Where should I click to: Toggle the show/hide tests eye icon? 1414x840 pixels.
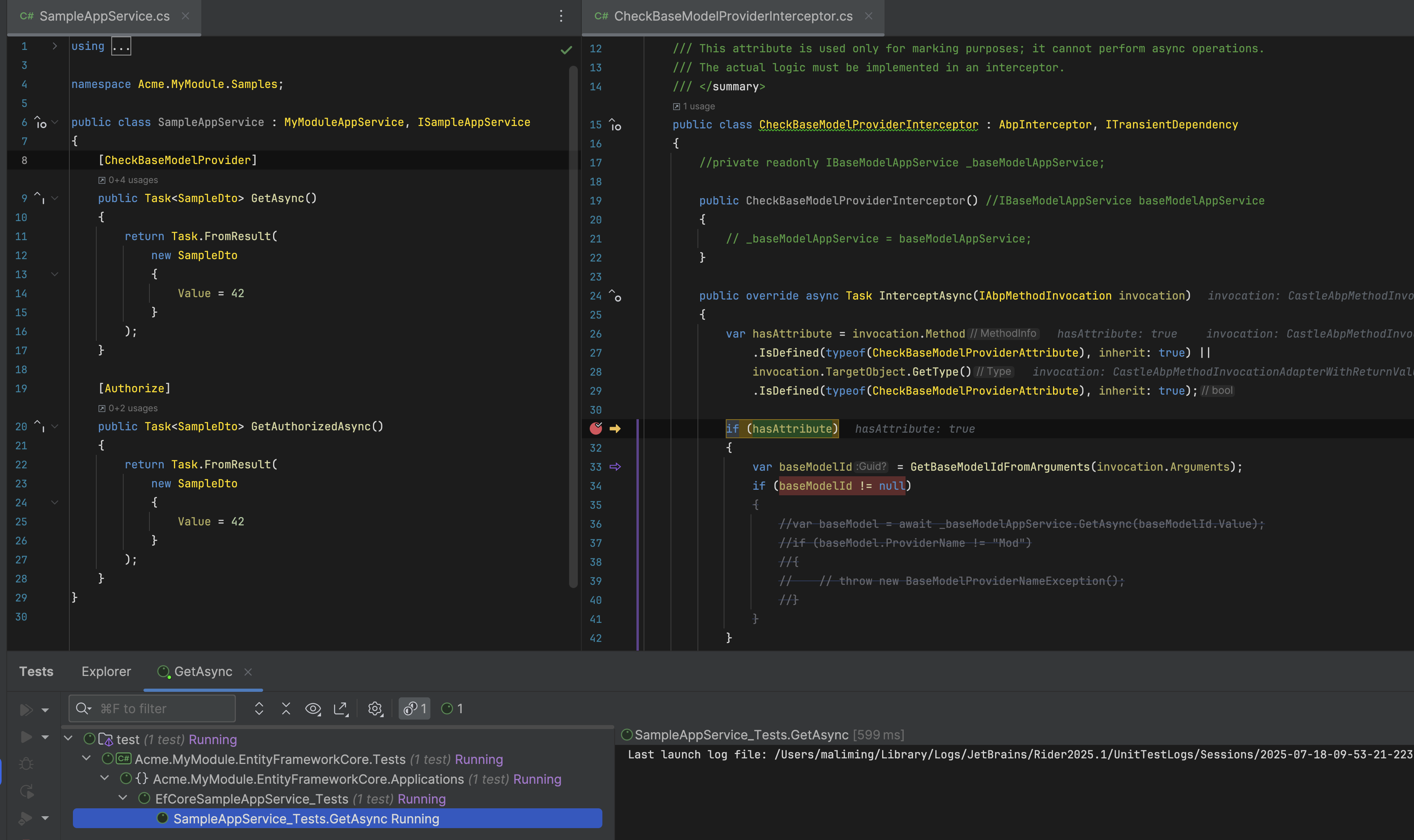312,708
